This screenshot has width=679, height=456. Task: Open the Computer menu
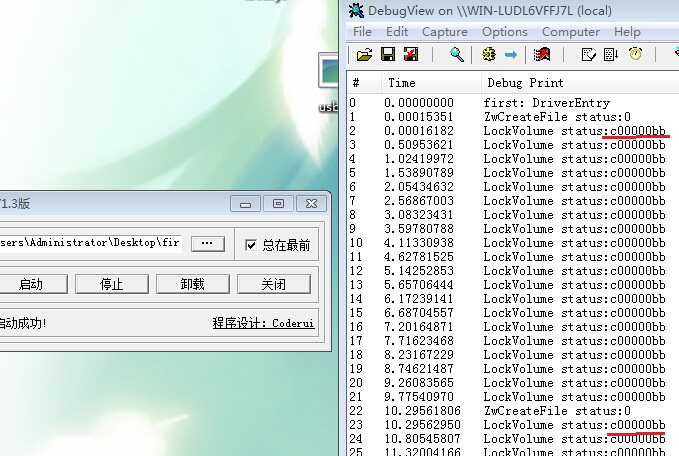(x=570, y=32)
